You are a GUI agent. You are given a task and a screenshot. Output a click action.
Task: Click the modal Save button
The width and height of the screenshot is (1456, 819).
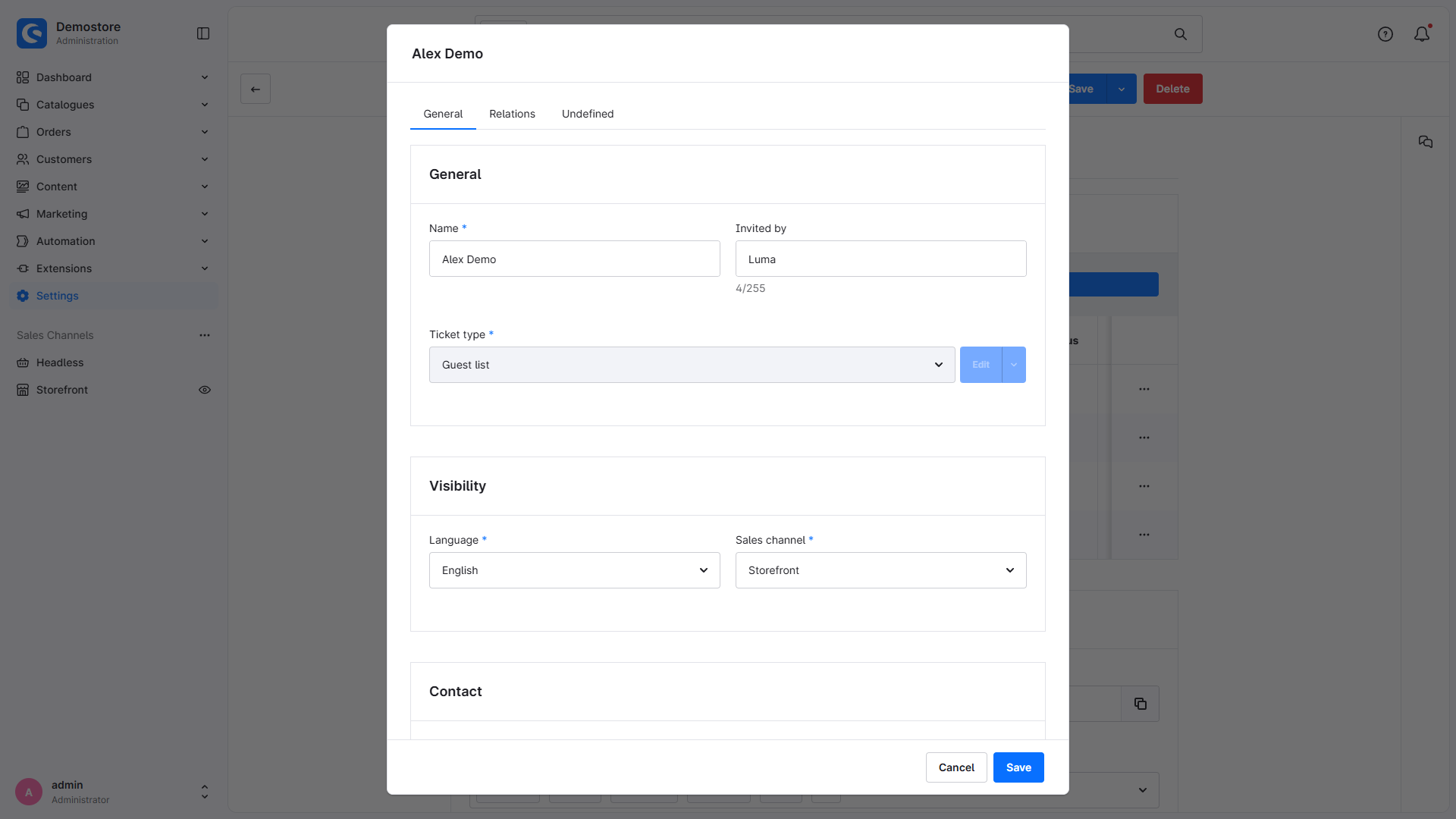(x=1018, y=767)
